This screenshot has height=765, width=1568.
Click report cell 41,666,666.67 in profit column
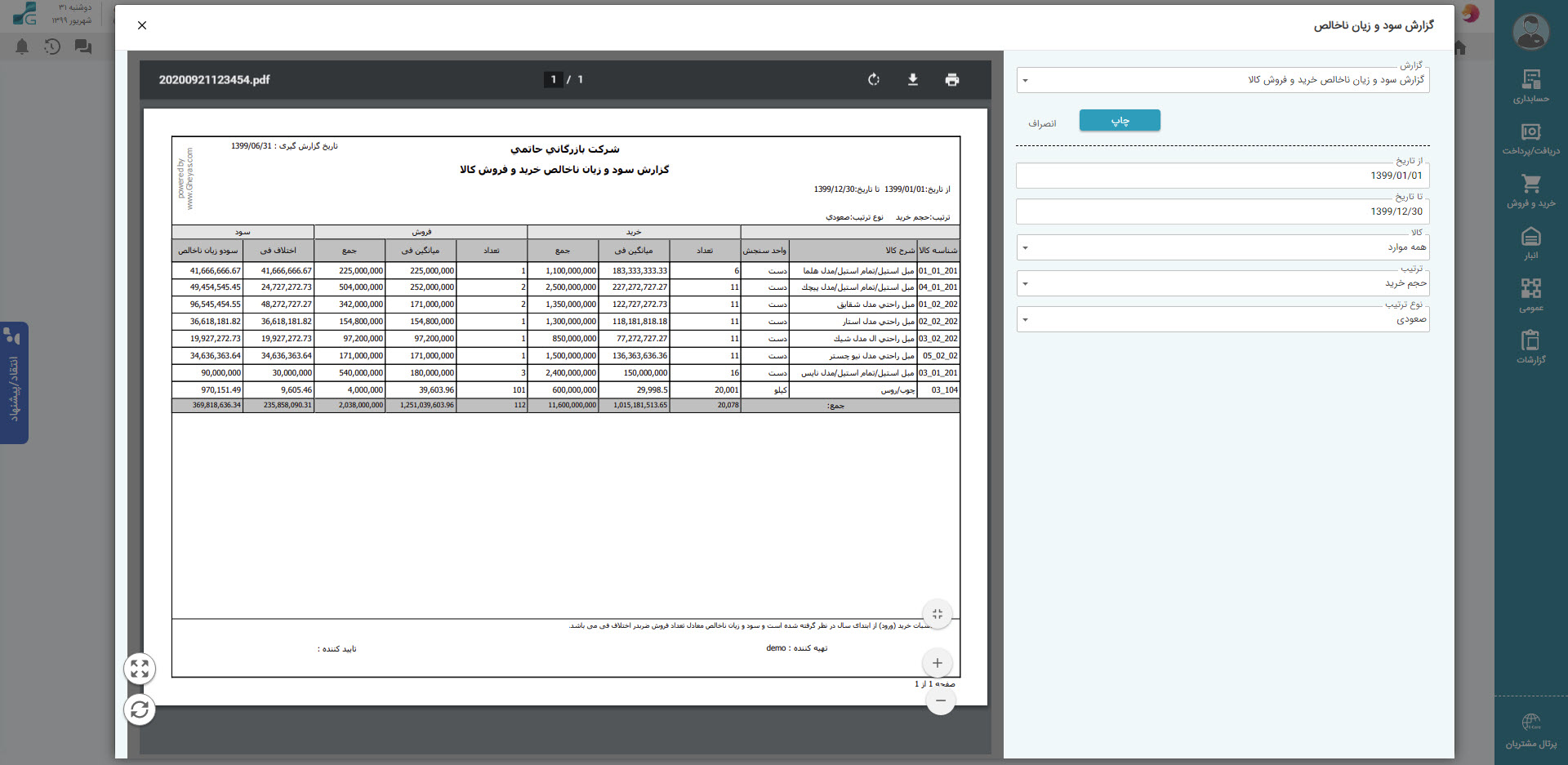[x=207, y=271]
